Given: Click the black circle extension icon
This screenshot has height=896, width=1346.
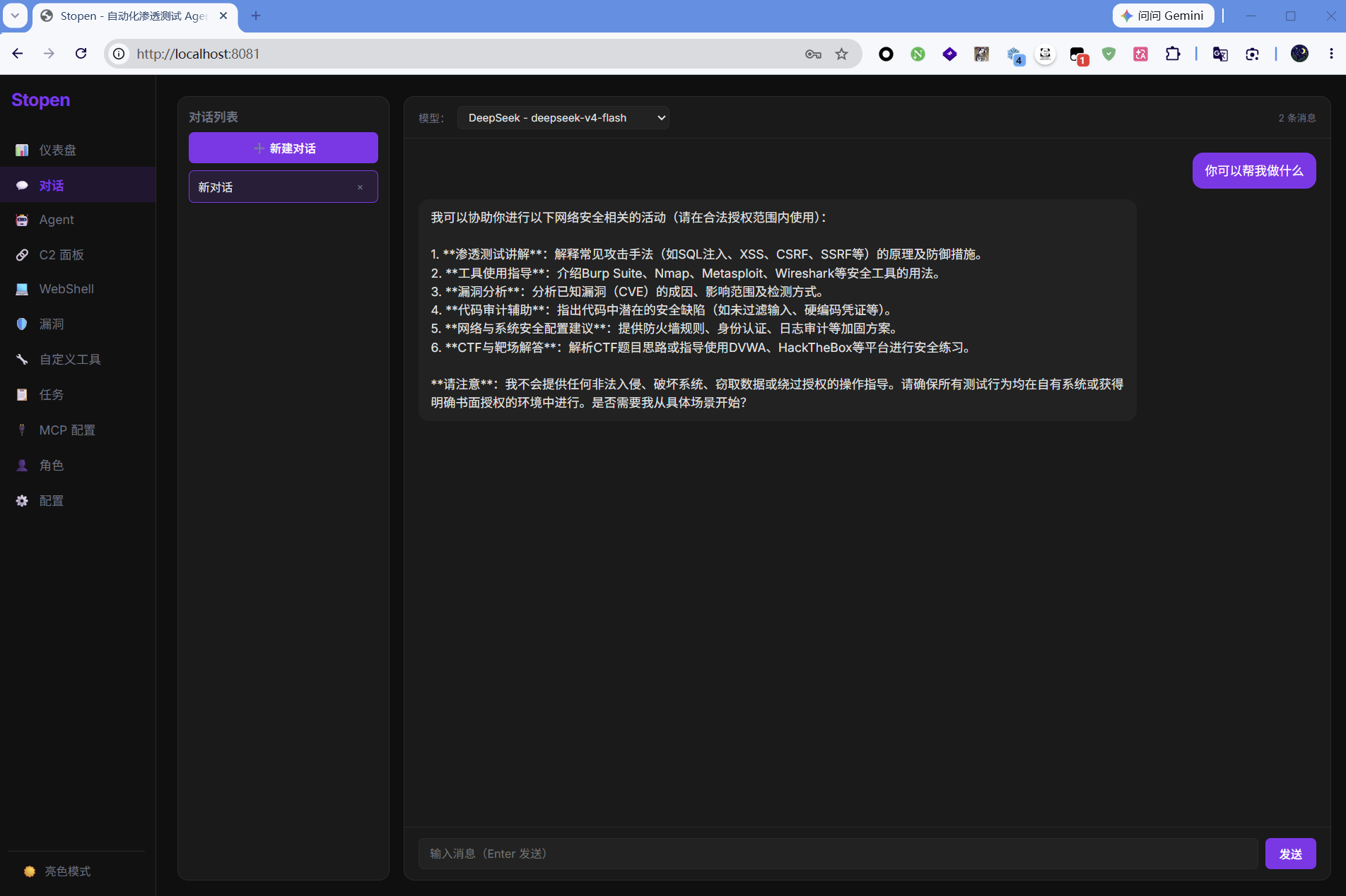Looking at the screenshot, I should point(886,54).
